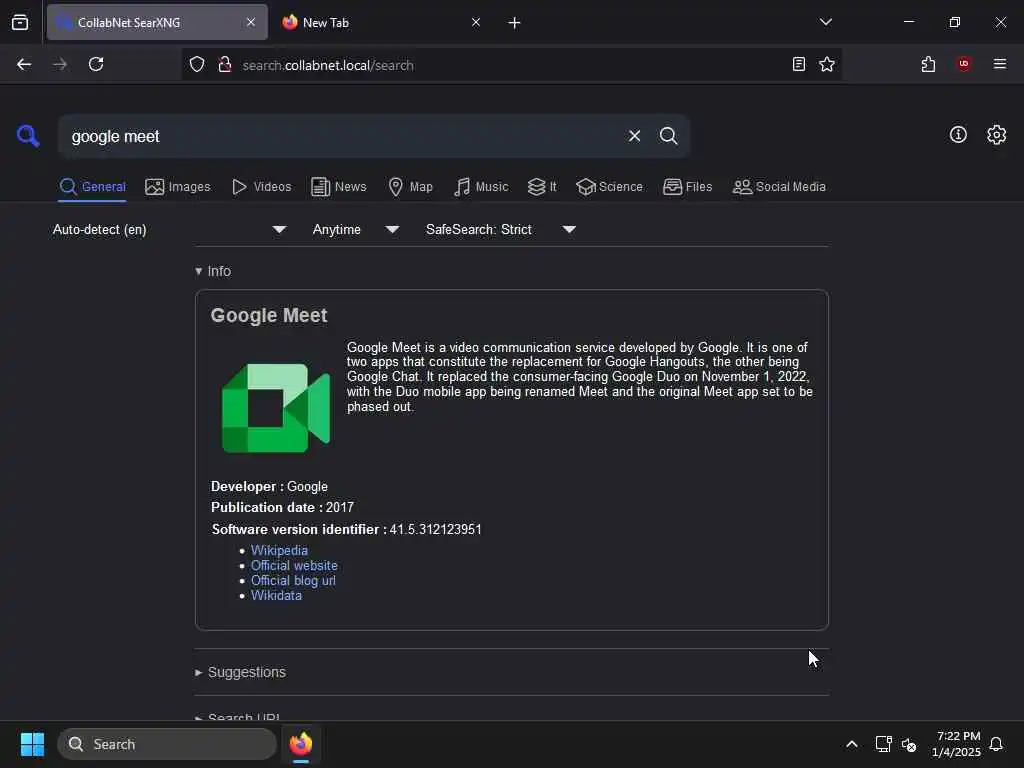
Task: Reload the current page
Action: click(x=96, y=64)
